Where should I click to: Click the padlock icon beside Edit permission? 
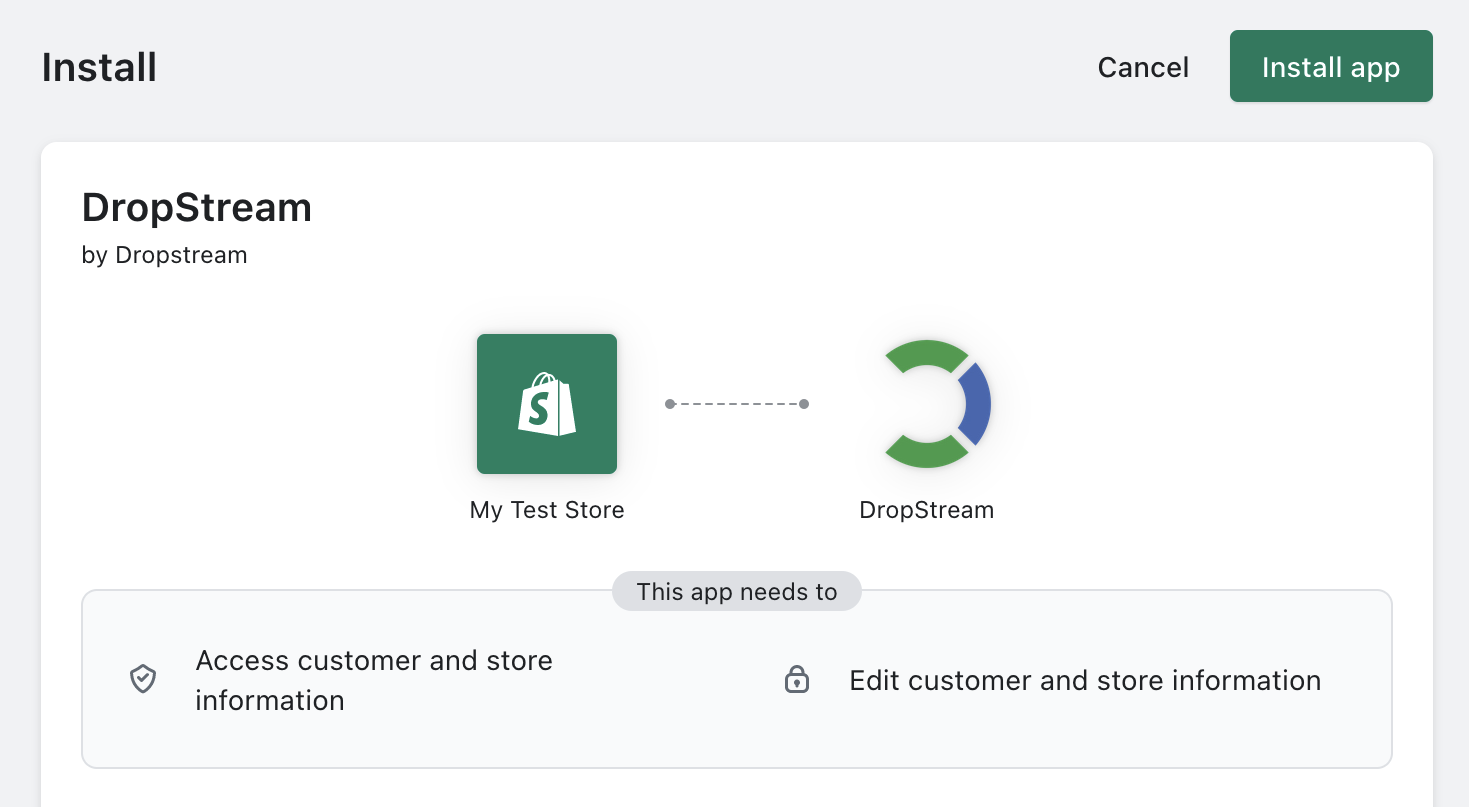(x=796, y=680)
